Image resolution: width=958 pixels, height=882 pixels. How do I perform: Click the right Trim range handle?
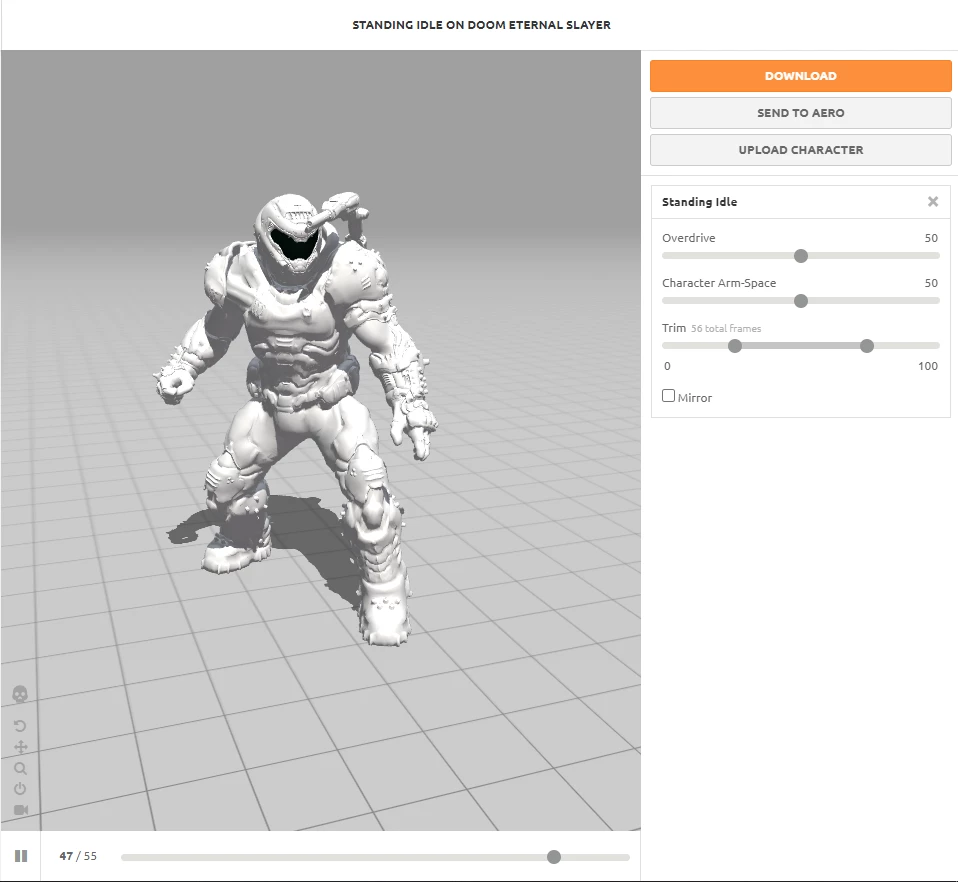(x=867, y=346)
